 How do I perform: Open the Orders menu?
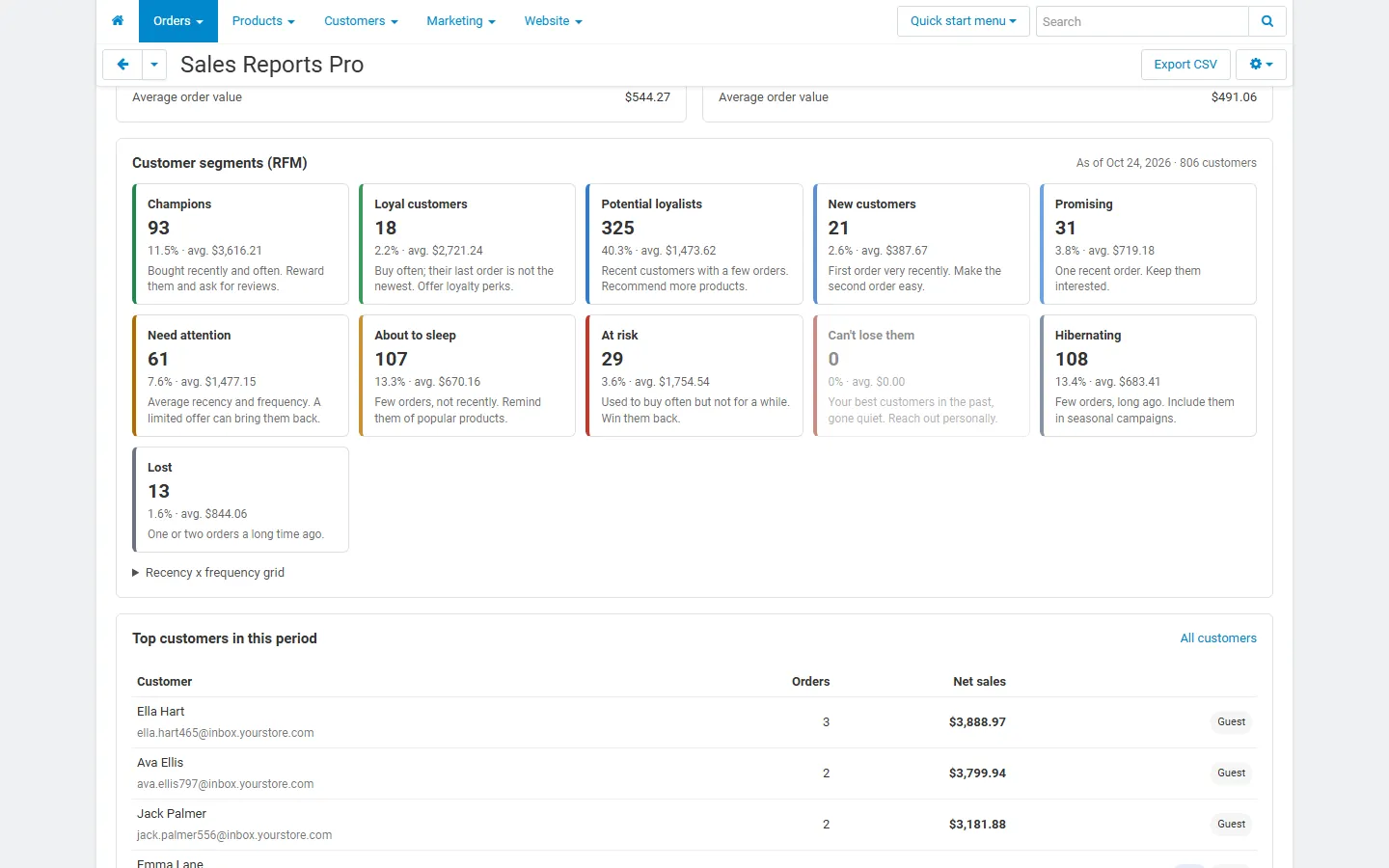[x=178, y=21]
